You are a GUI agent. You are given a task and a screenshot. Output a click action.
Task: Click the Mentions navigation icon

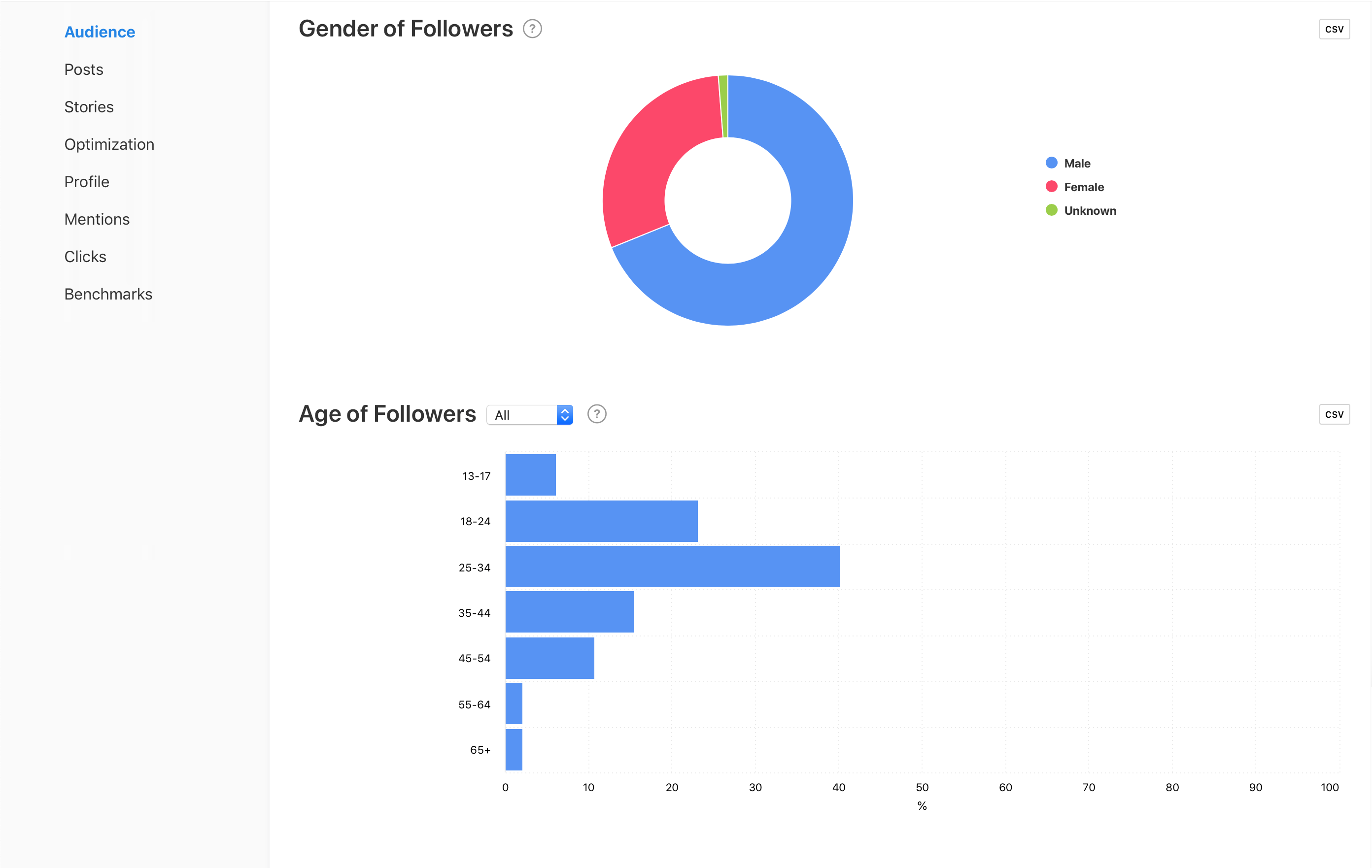tap(96, 219)
